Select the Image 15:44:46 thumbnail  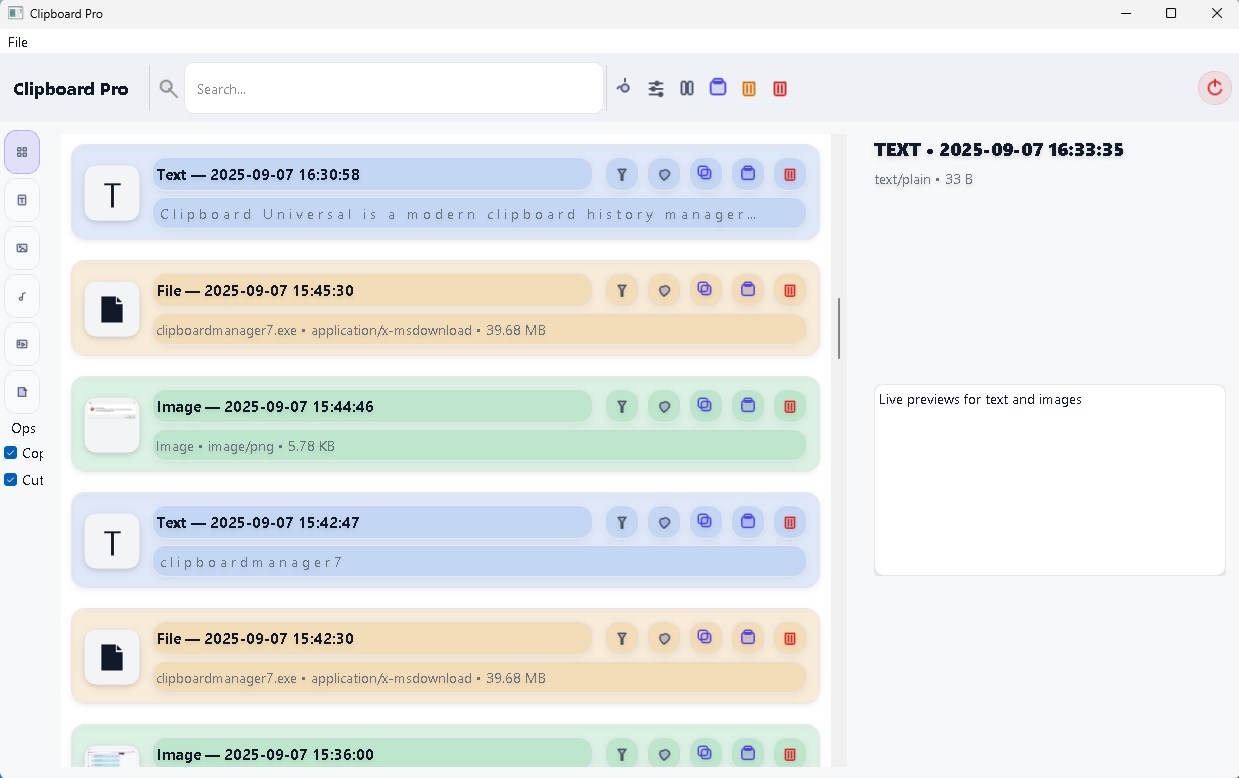[112, 425]
